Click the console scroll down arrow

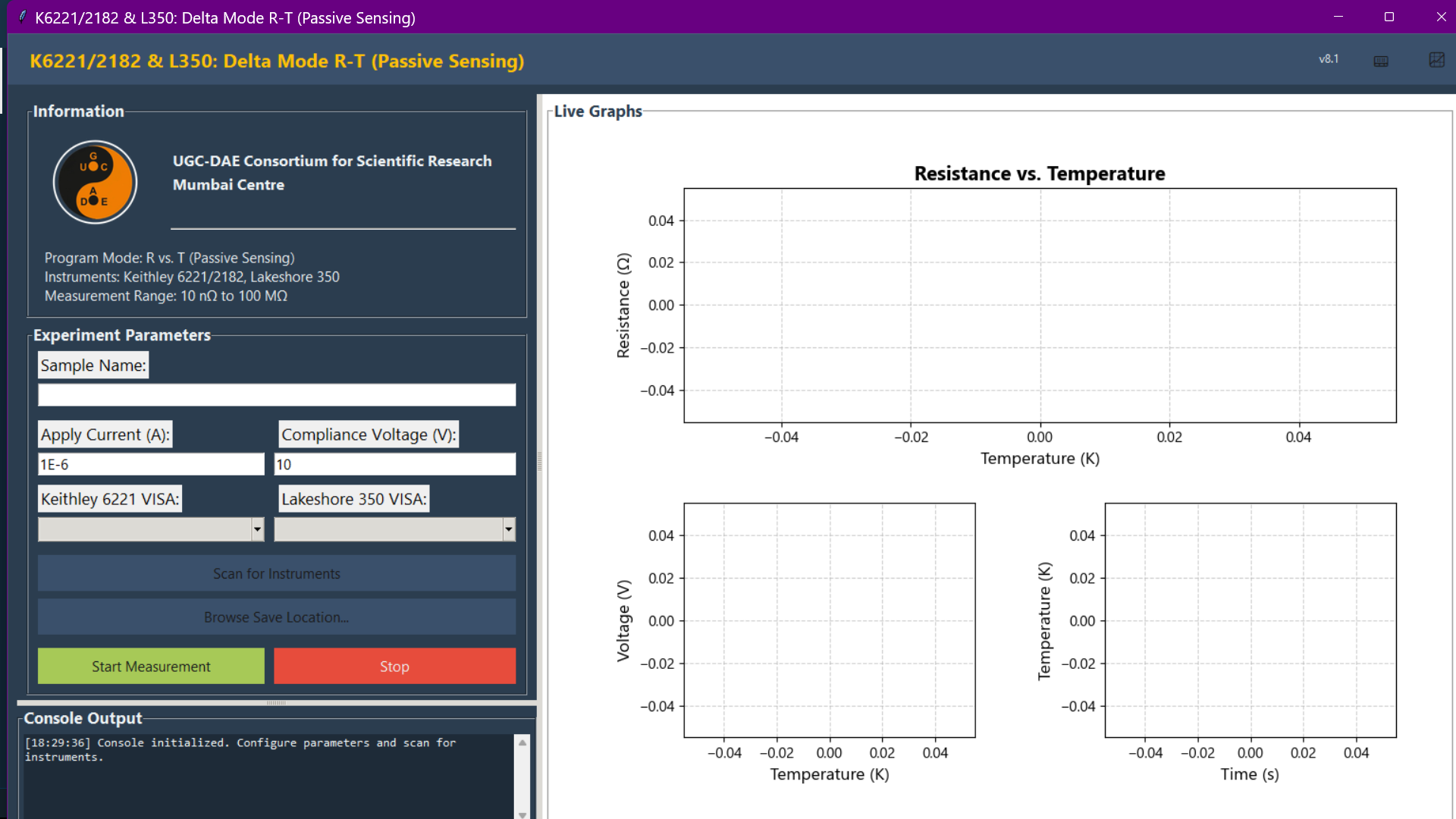522,814
